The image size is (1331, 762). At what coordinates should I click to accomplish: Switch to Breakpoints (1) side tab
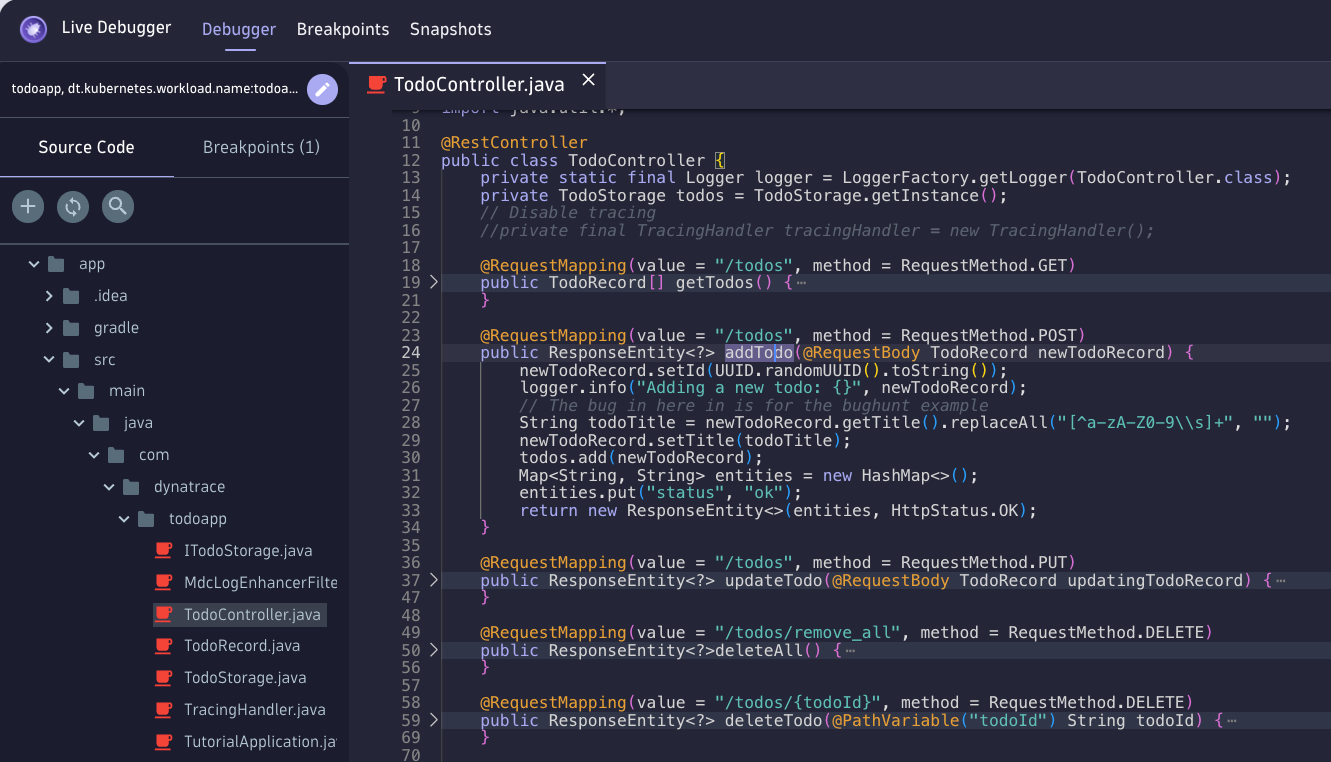click(x=261, y=147)
